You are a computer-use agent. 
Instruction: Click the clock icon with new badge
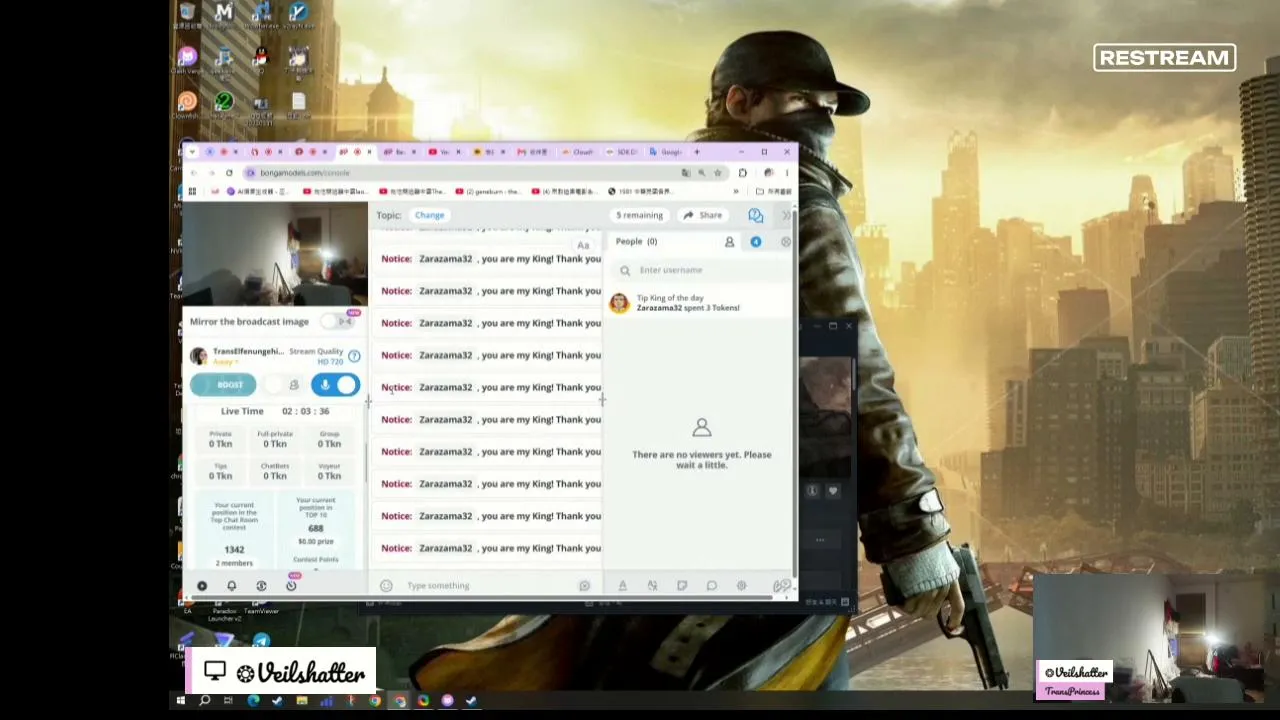pyautogui.click(x=291, y=585)
